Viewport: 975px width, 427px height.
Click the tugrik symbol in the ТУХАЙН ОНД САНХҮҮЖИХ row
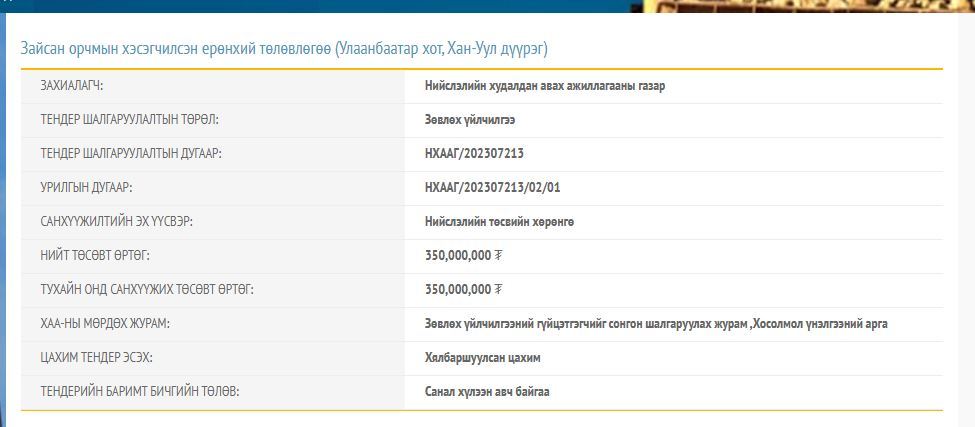[499, 290]
